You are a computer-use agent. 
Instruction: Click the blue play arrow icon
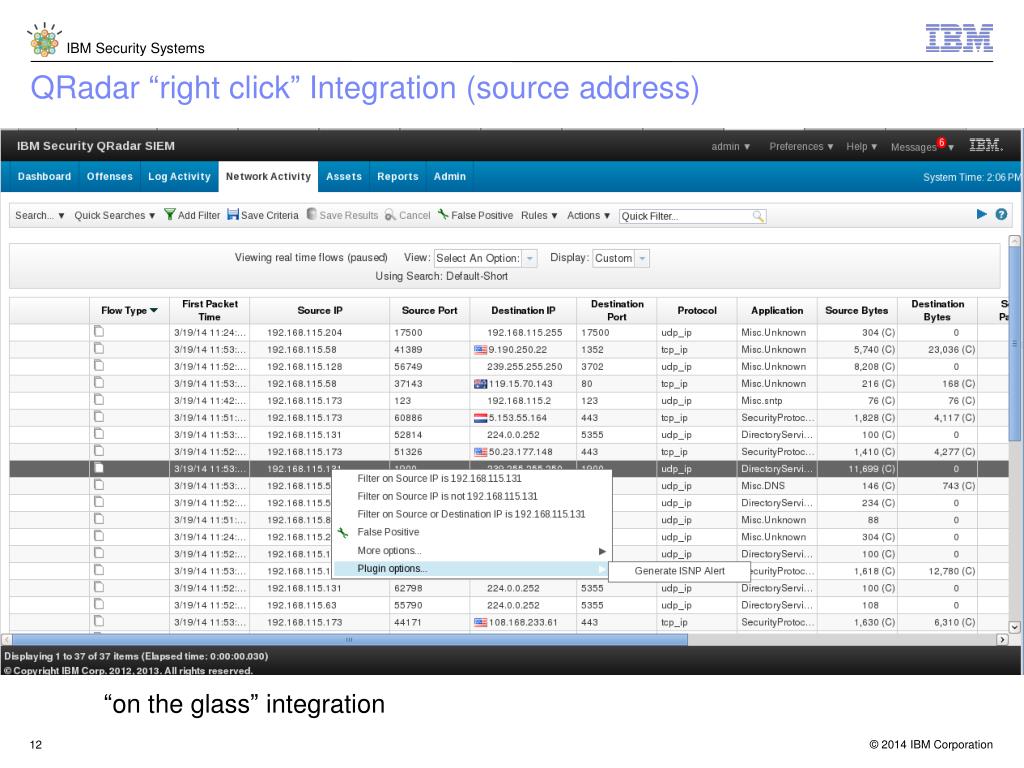[981, 214]
